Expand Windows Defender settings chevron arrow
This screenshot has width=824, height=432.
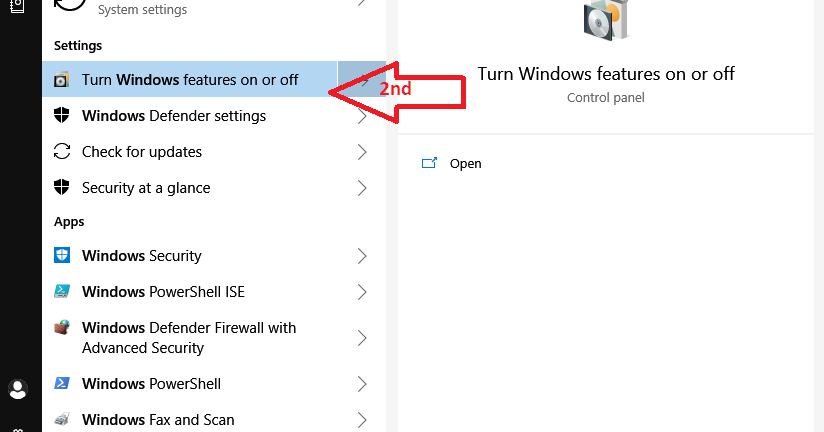[x=362, y=116]
